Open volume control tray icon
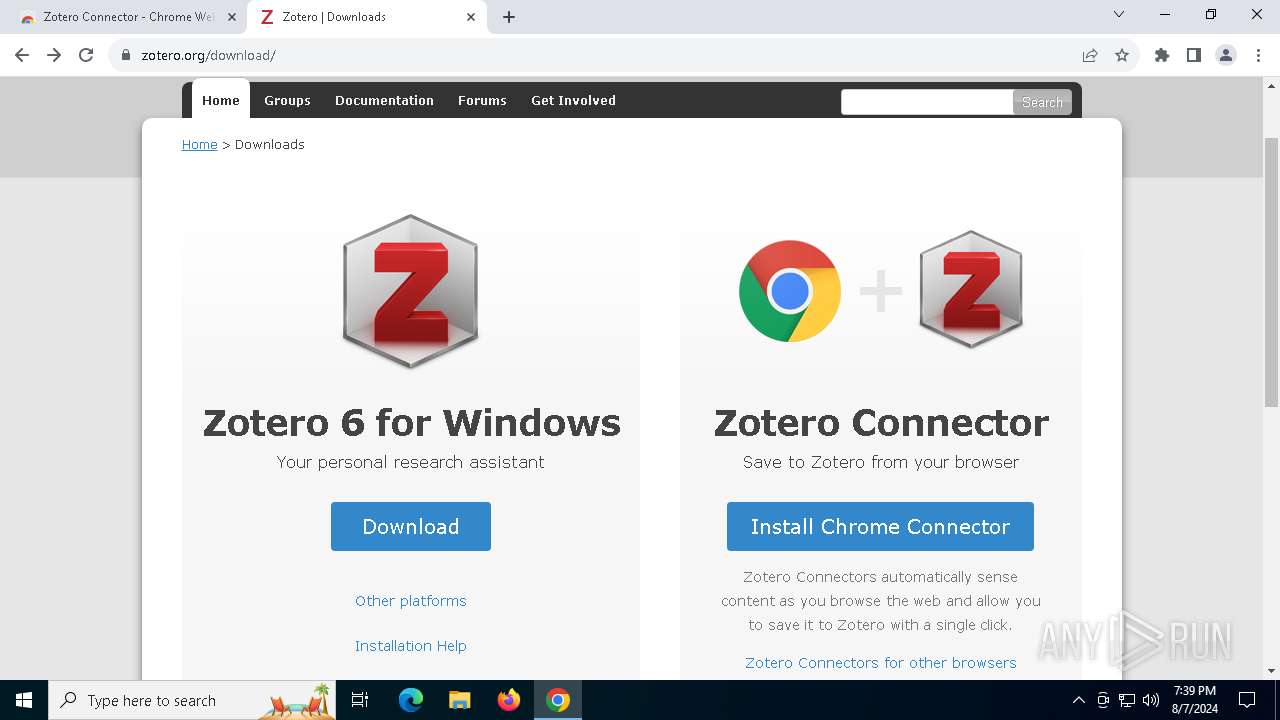Screen dimensions: 1280x720 1151,700
